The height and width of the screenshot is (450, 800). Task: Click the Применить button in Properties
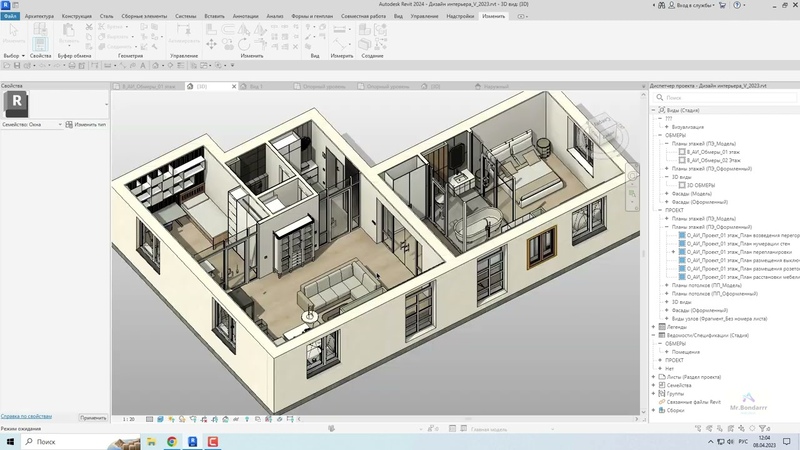point(92,417)
